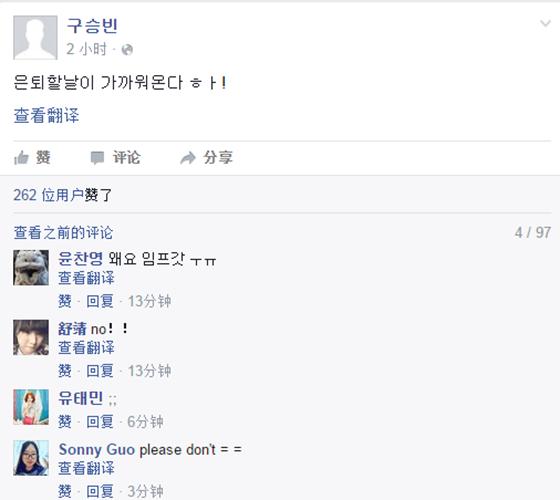Open 윤찬영 commenter avatar

point(31,268)
